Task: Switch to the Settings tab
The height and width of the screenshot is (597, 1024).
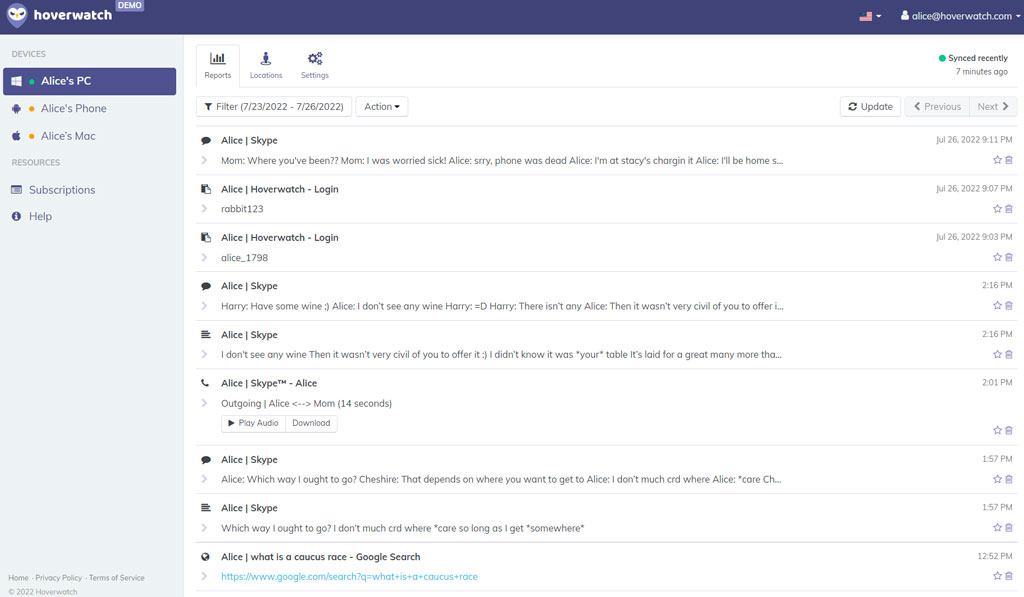Action: pyautogui.click(x=315, y=65)
